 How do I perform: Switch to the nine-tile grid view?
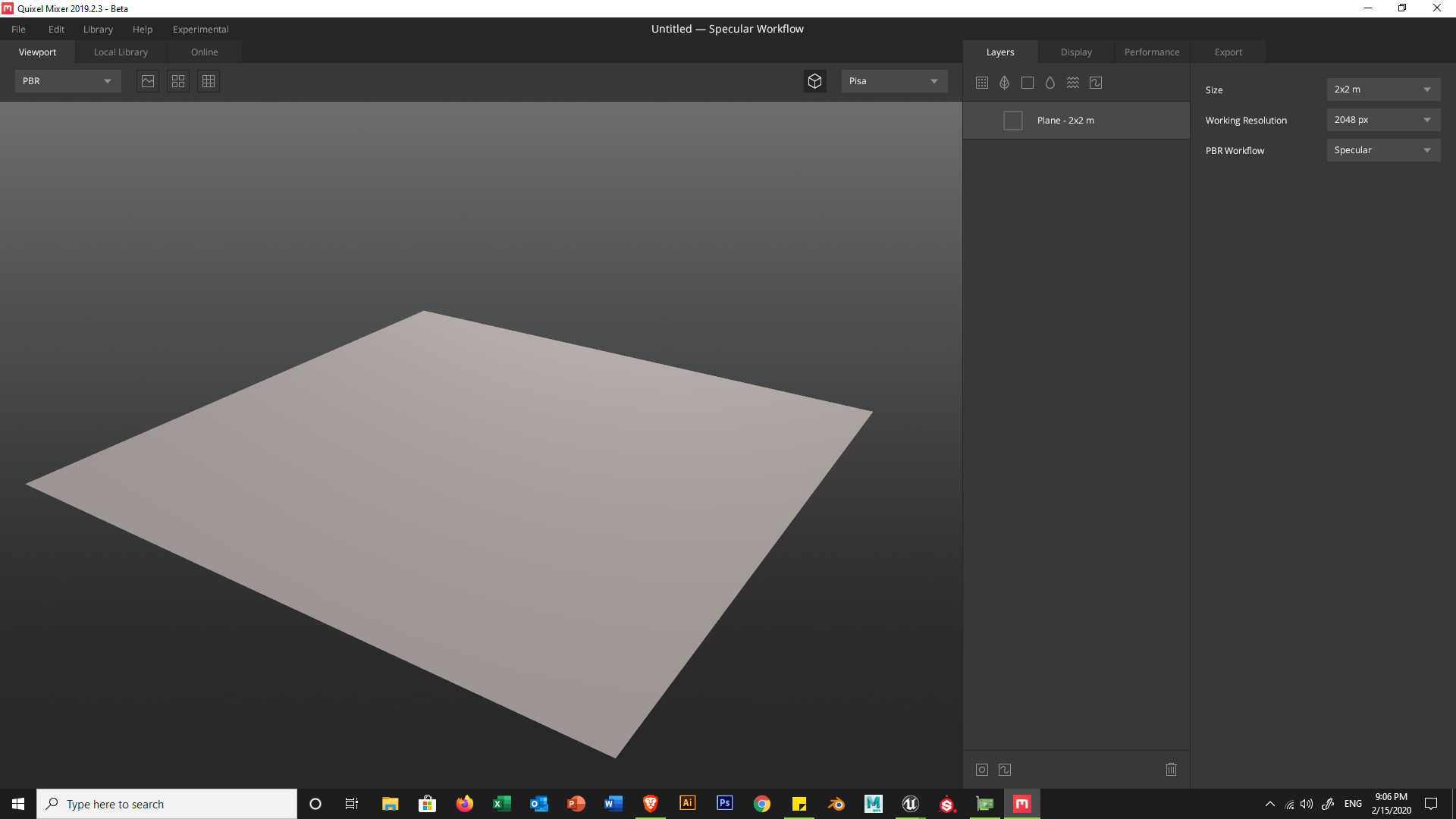209,81
